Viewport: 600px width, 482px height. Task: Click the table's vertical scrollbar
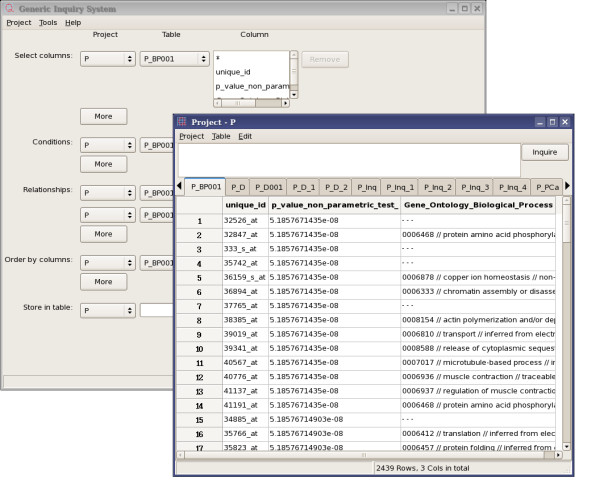pos(567,323)
